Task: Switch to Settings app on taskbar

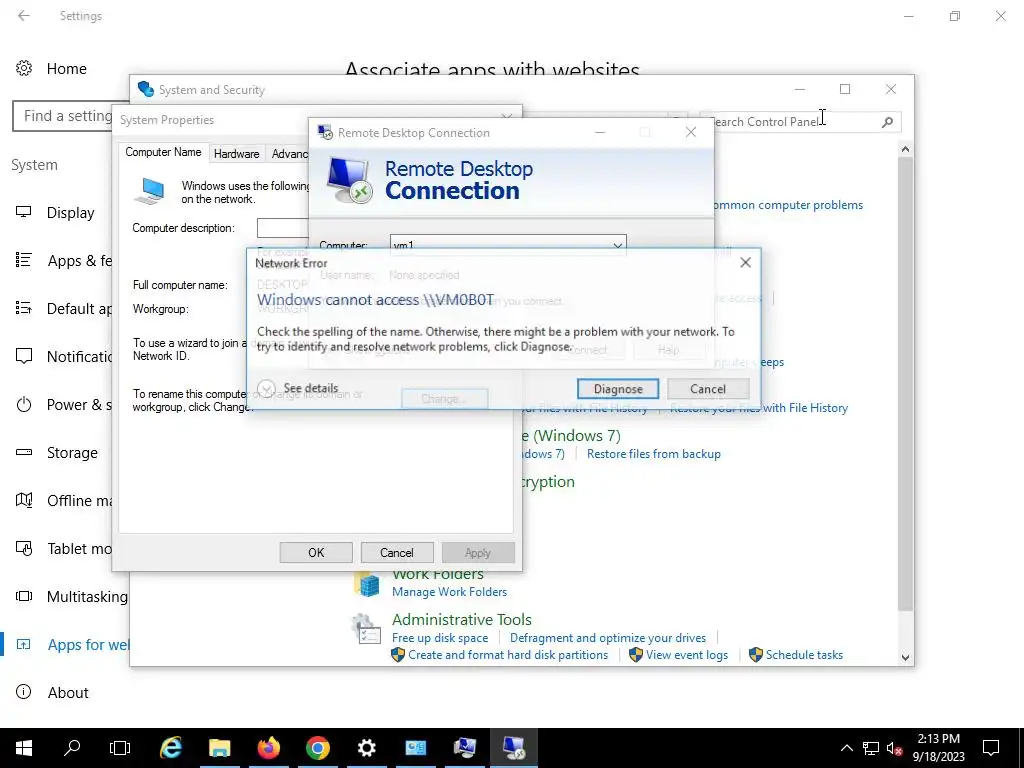Action: [x=366, y=748]
